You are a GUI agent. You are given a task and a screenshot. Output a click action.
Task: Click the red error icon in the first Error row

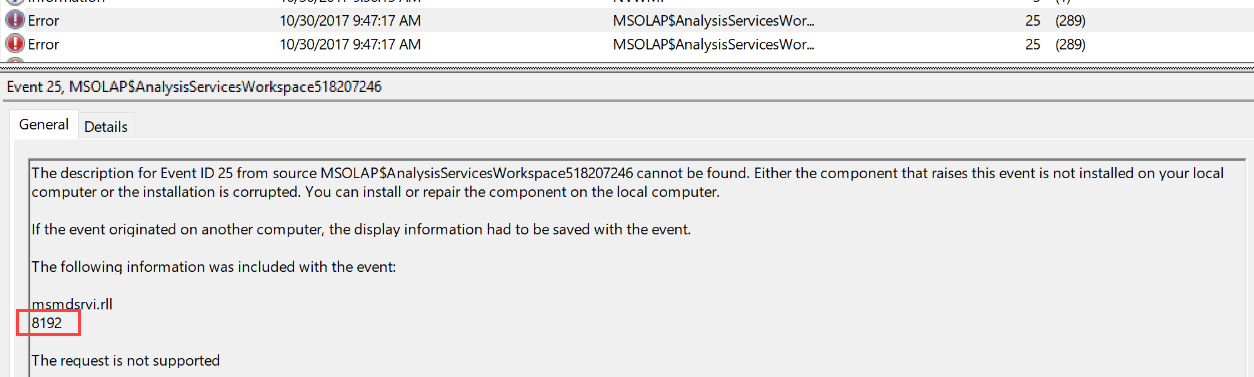click(15, 20)
